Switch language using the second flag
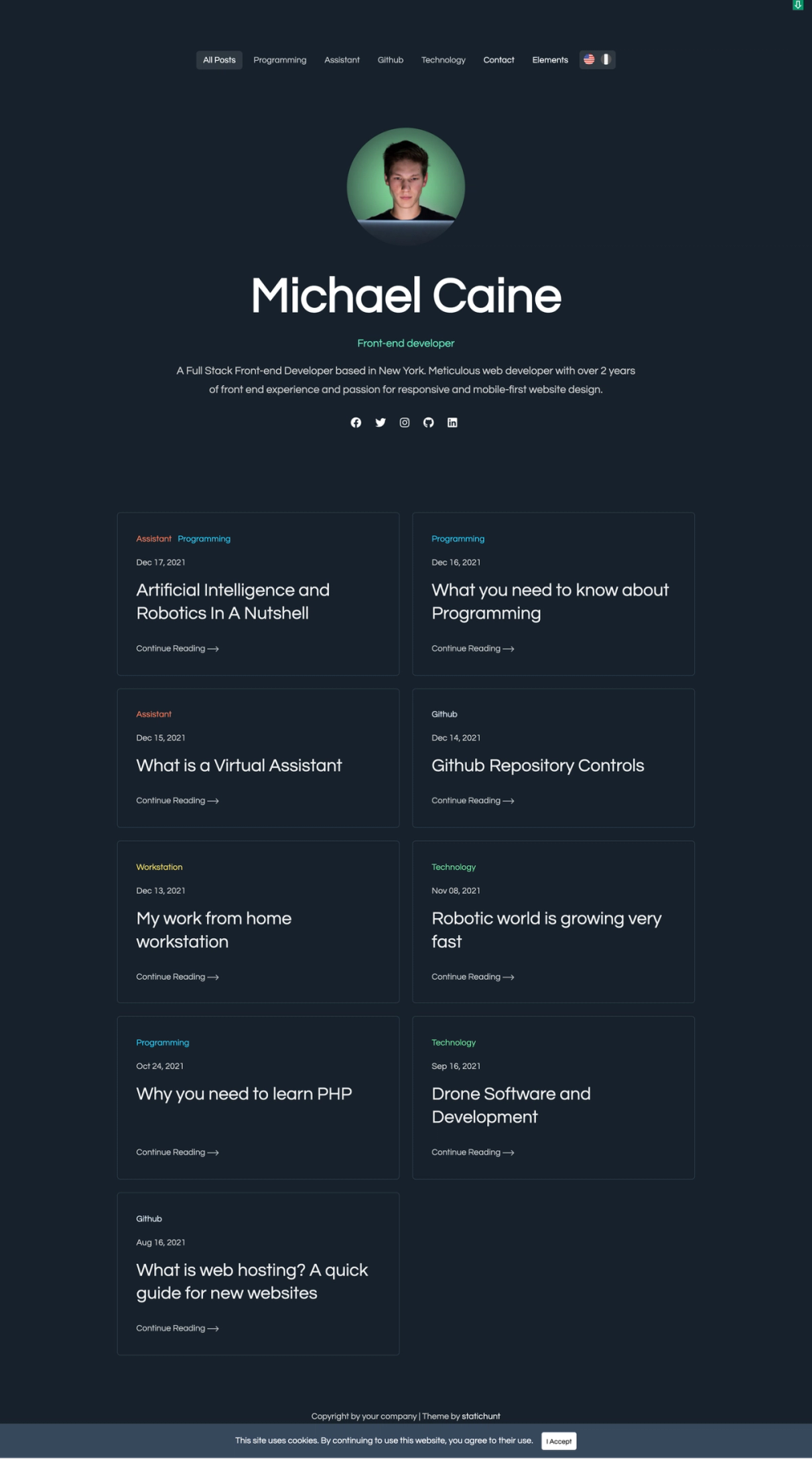The image size is (812, 1459). coord(606,59)
